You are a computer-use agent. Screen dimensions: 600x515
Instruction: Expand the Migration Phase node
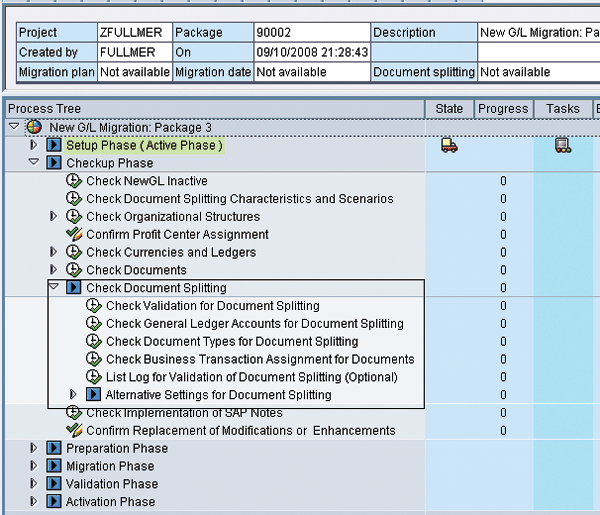point(34,467)
